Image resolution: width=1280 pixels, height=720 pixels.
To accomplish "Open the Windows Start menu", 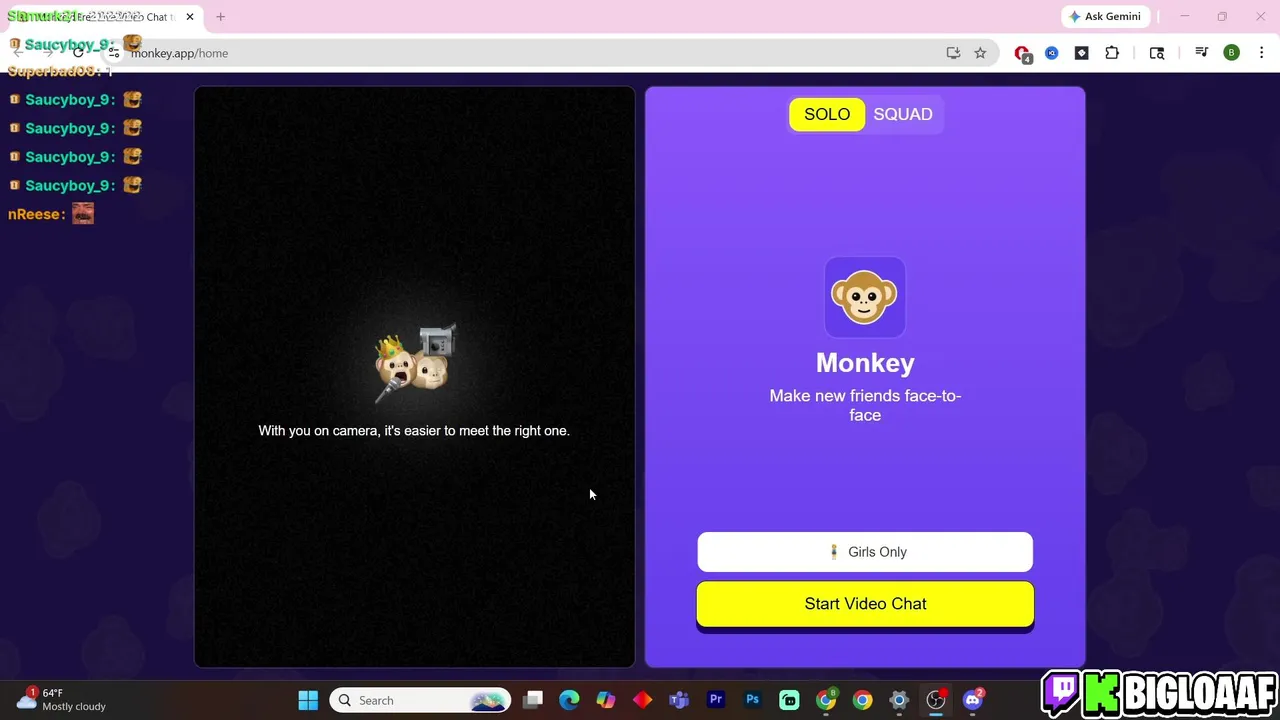I will point(308,700).
